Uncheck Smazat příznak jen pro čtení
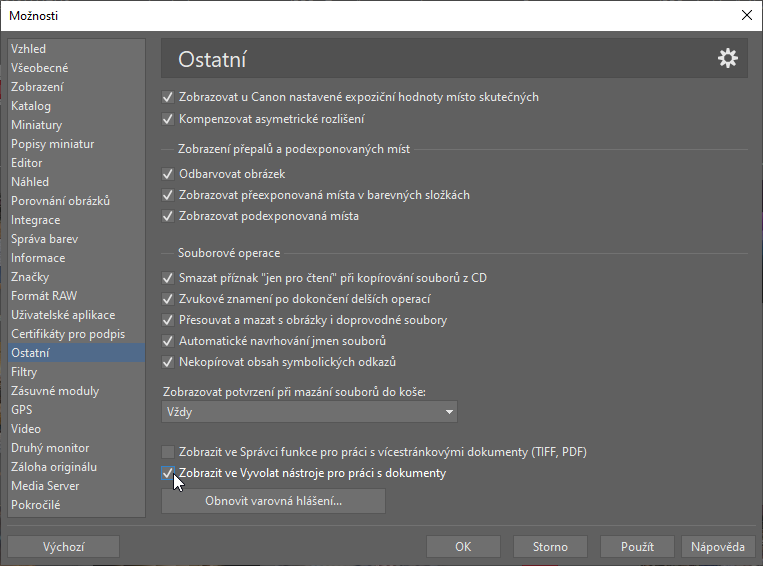 (168, 278)
